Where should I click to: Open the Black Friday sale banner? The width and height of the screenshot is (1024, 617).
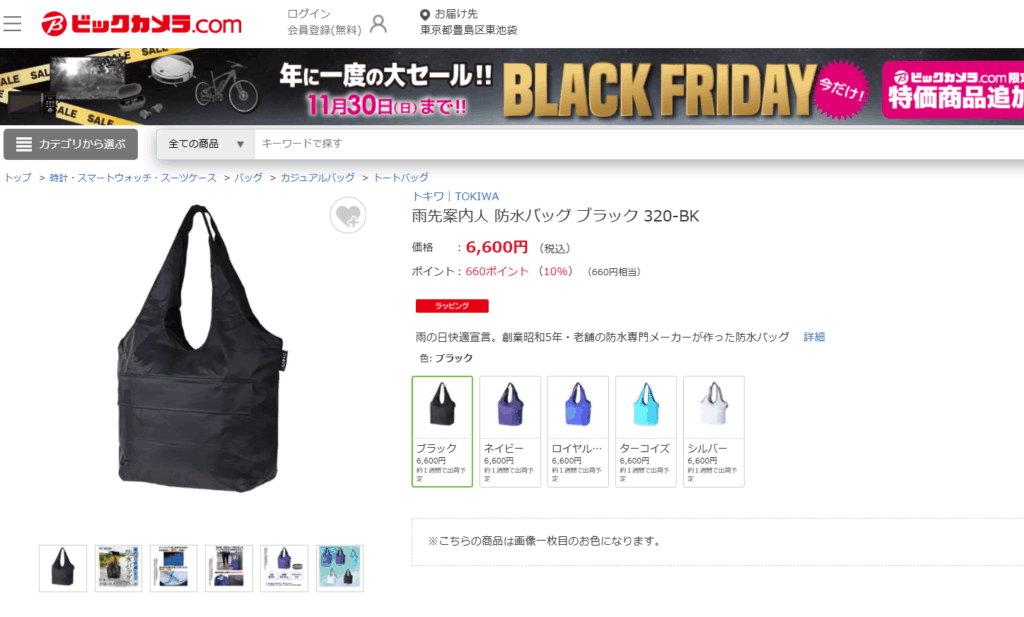(512, 86)
